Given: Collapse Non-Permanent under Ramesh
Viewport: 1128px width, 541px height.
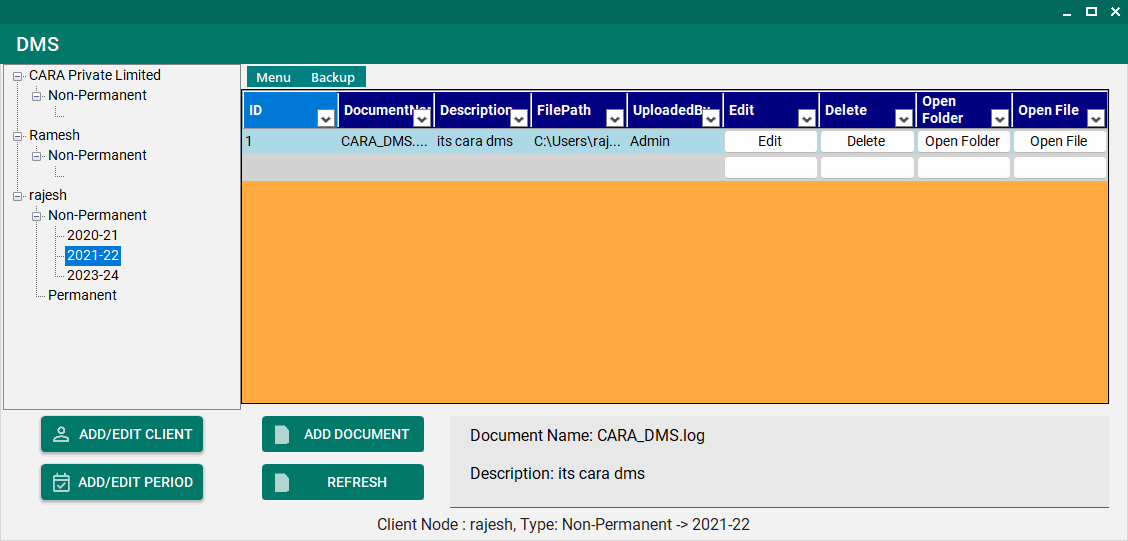Looking at the screenshot, I should (x=37, y=156).
